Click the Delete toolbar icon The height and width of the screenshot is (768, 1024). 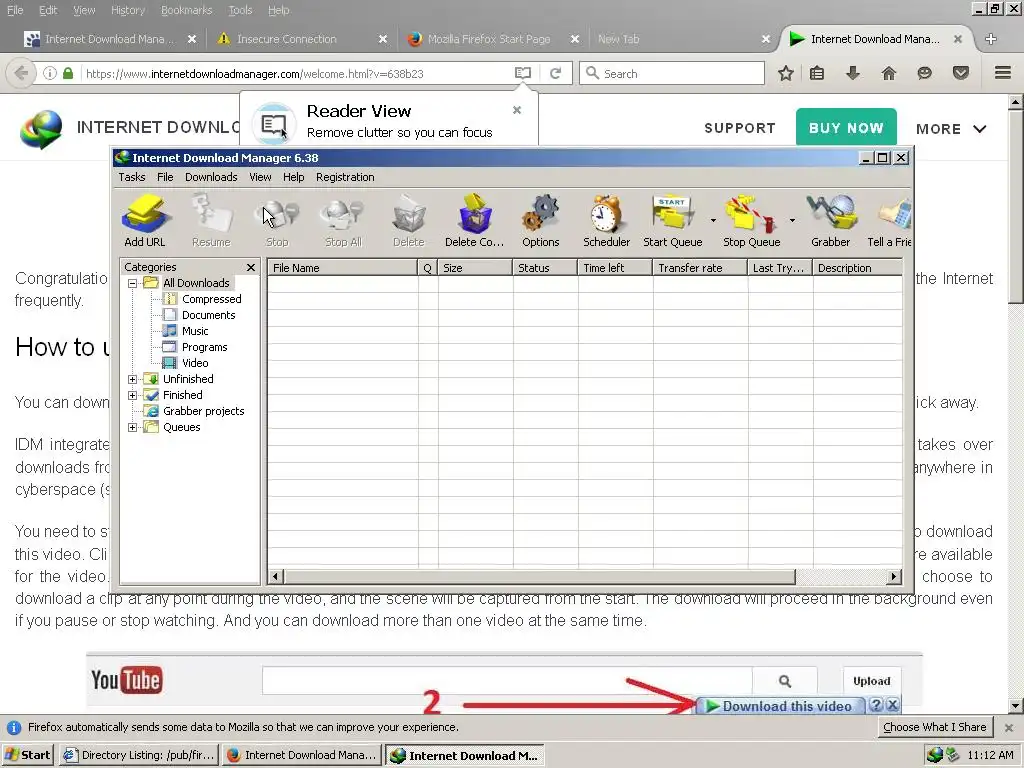tap(409, 220)
